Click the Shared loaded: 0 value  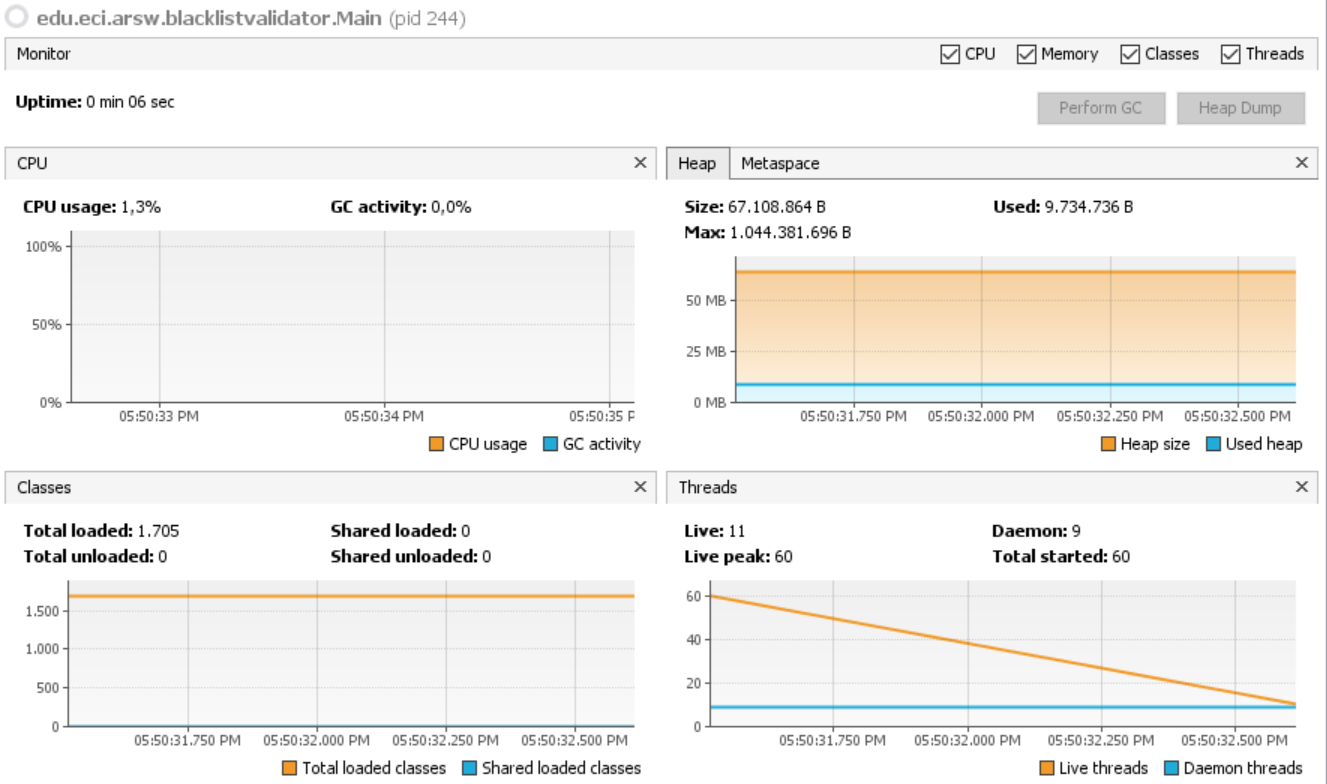400,531
